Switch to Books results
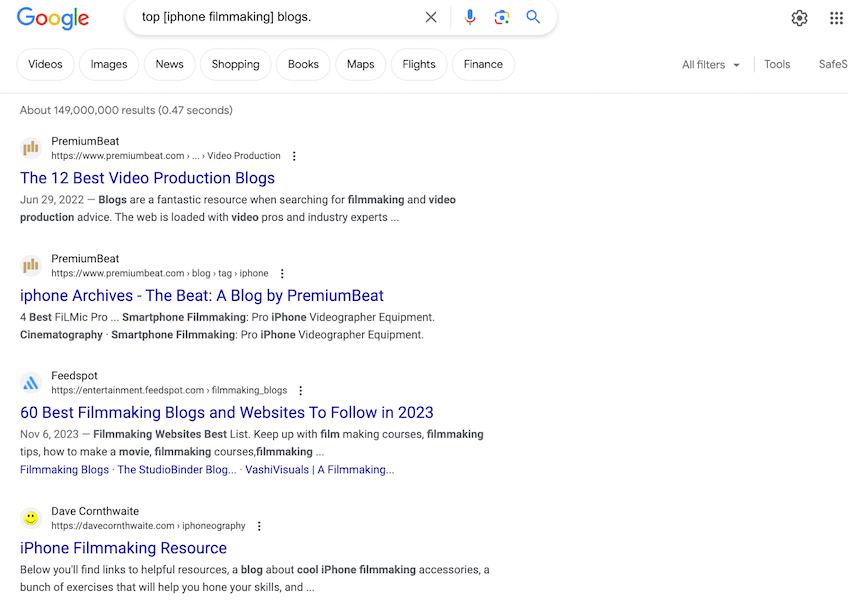The height and width of the screenshot is (601, 848). tap(303, 64)
